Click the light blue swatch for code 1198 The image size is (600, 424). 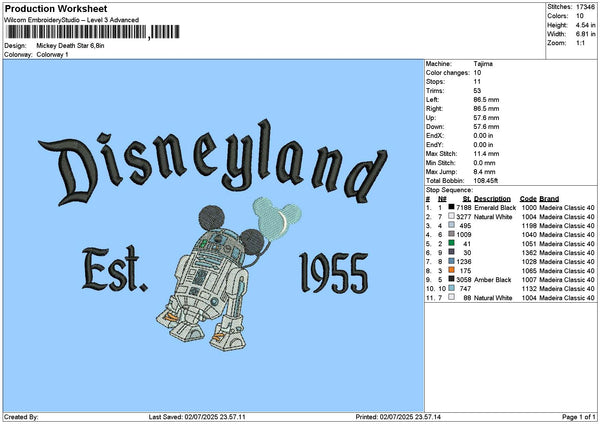click(x=452, y=225)
